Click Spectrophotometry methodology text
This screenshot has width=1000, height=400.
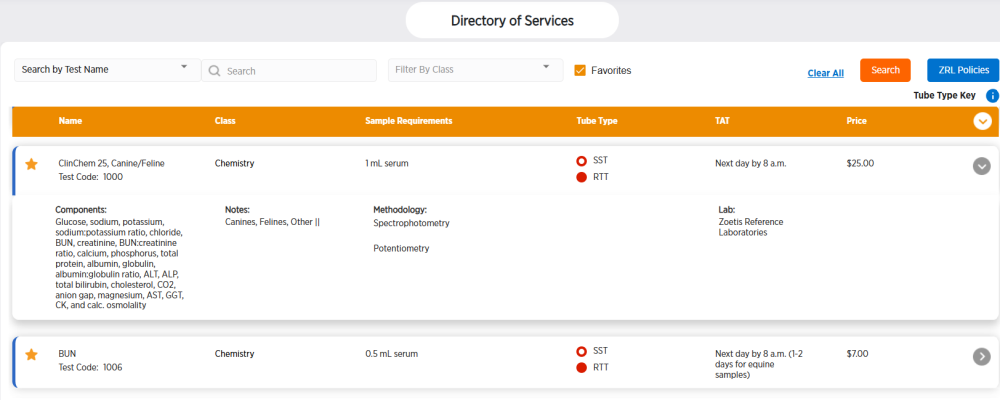pyautogui.click(x=411, y=223)
